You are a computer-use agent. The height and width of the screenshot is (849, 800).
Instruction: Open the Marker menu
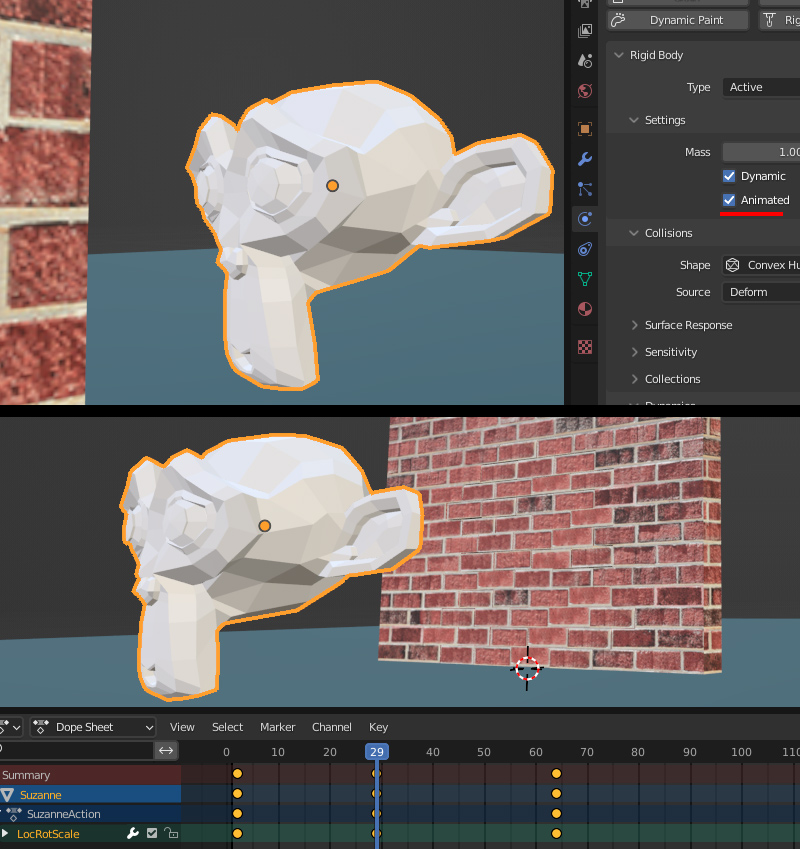click(278, 727)
